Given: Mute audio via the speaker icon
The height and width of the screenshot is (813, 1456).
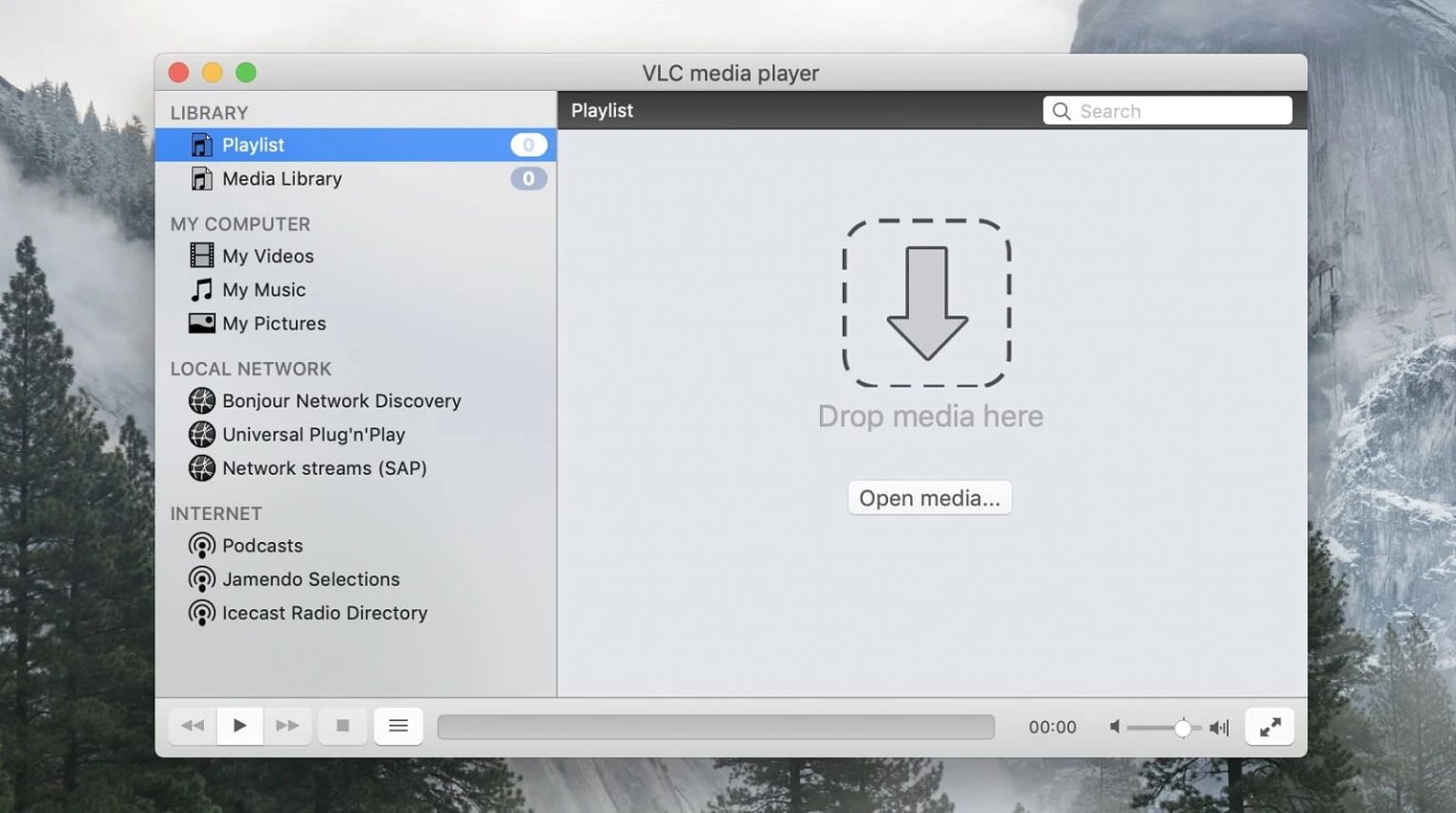Looking at the screenshot, I should tap(1115, 727).
